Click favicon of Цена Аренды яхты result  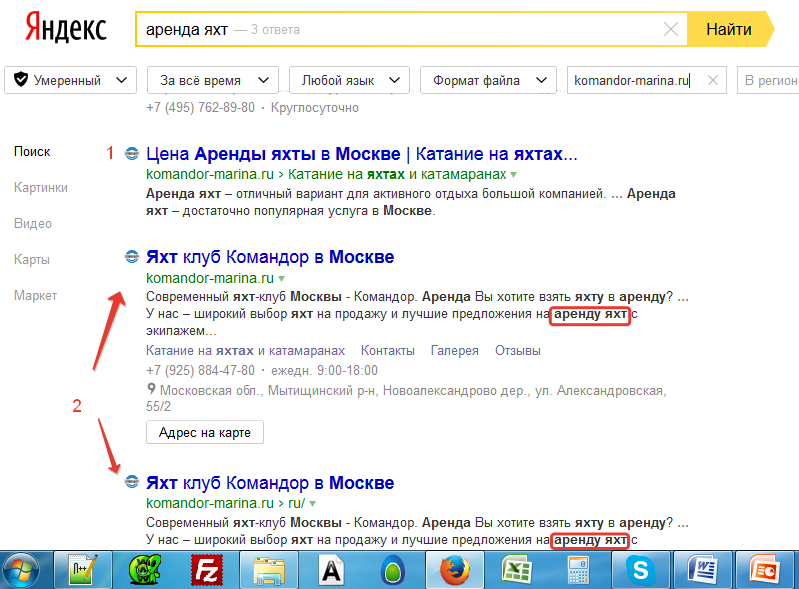[132, 153]
